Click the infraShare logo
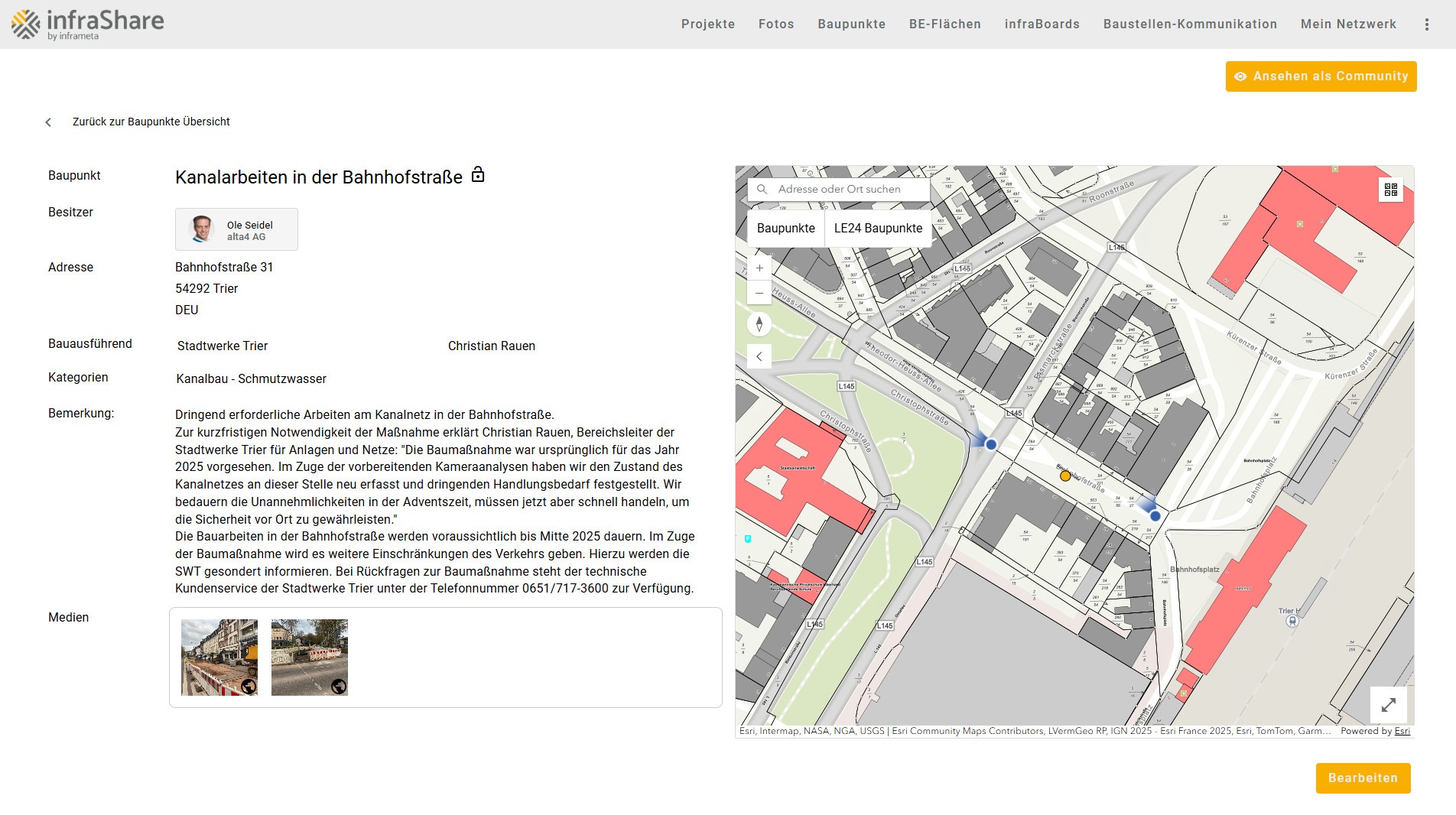 point(87,24)
